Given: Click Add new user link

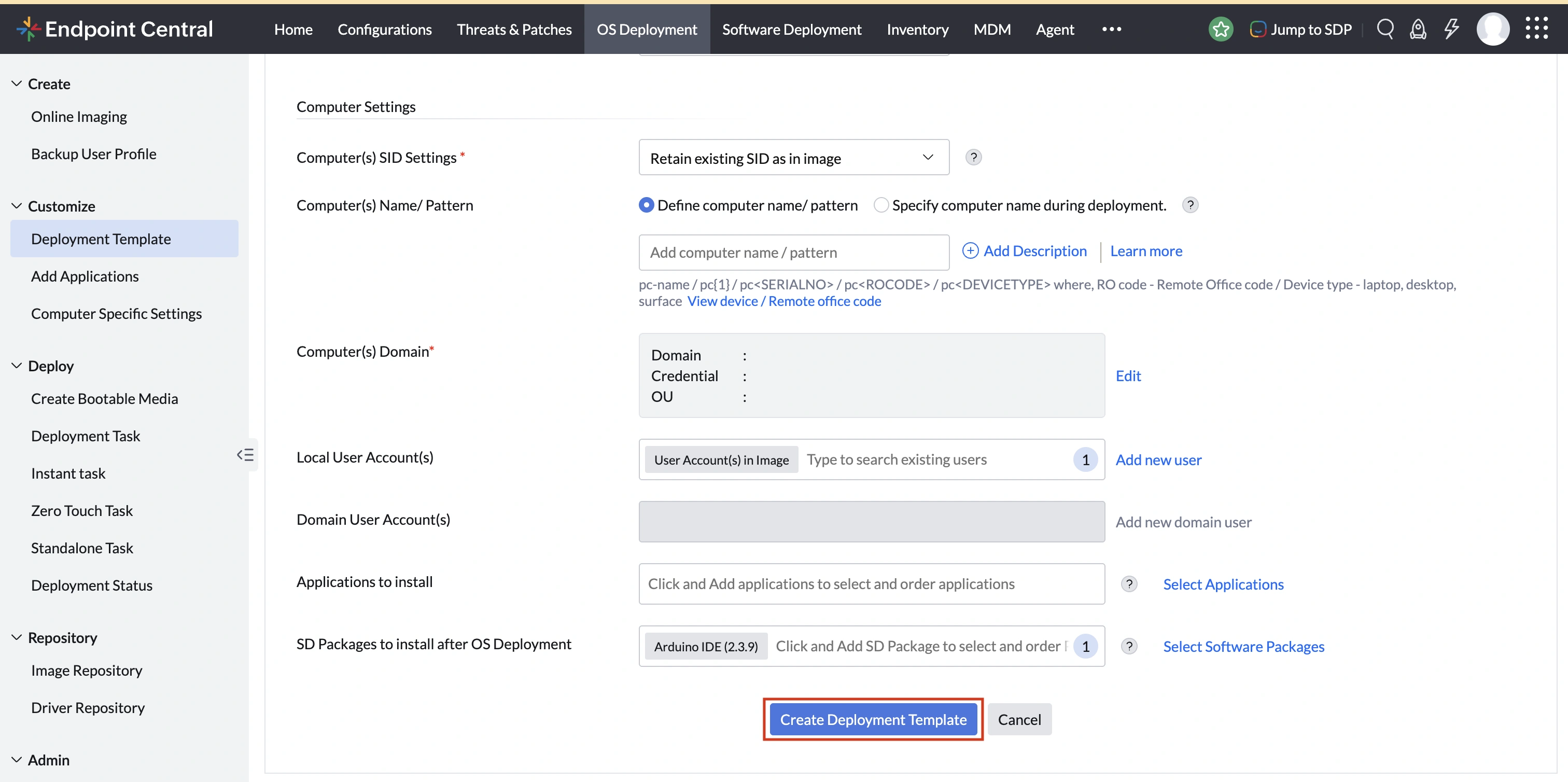Looking at the screenshot, I should (1158, 459).
